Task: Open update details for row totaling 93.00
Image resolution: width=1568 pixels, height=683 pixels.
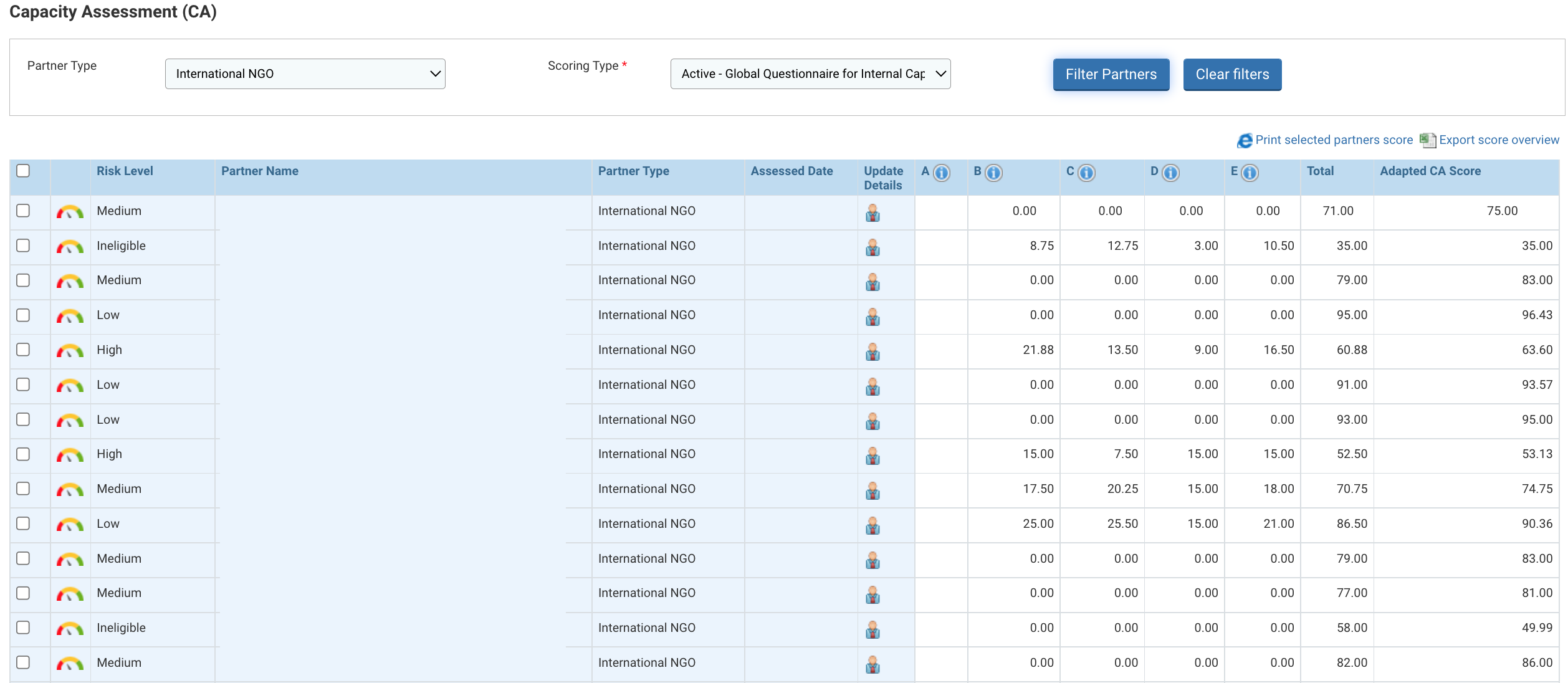Action: pos(872,422)
